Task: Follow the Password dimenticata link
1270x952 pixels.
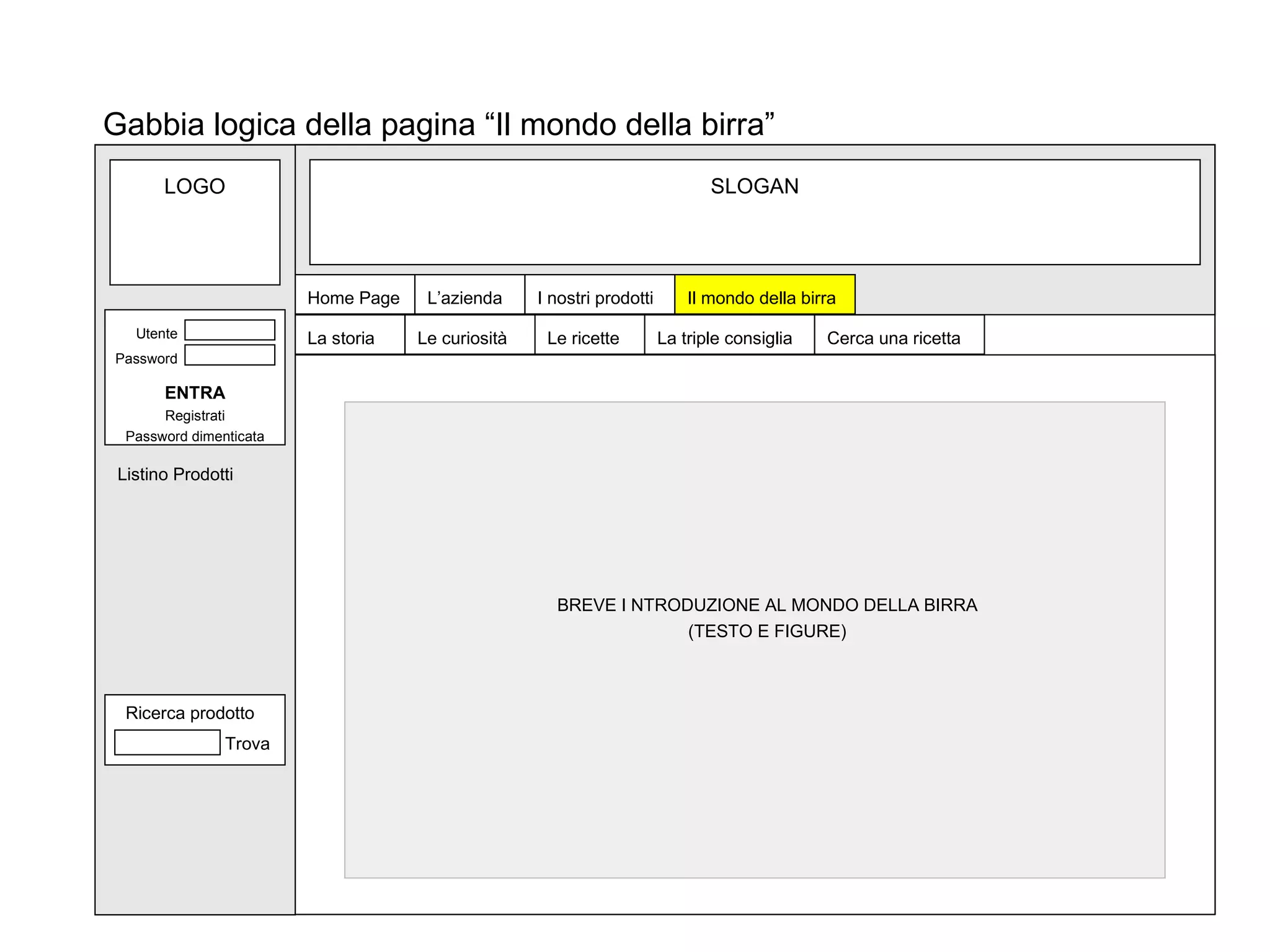Action: point(195,436)
